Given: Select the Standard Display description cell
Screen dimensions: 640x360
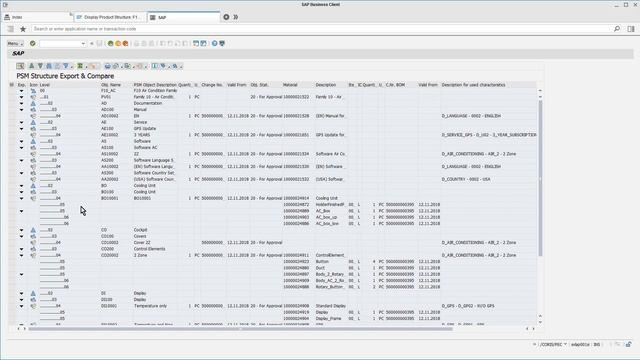Looking at the screenshot, I should 331,306.
